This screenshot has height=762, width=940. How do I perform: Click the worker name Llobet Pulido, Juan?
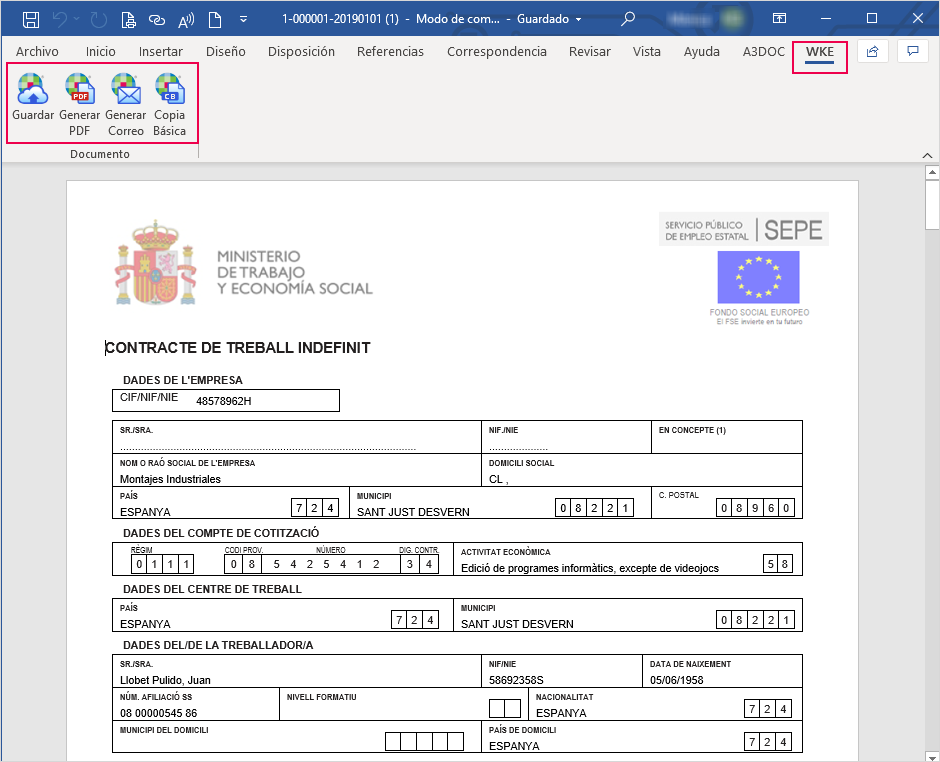tap(165, 680)
